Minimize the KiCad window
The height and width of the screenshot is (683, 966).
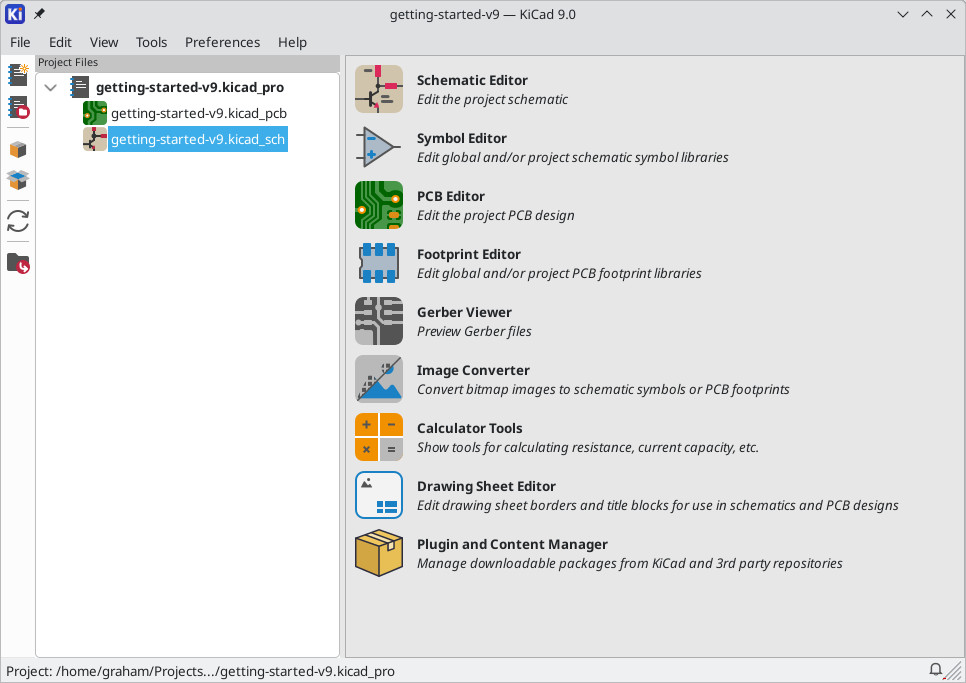click(x=903, y=14)
